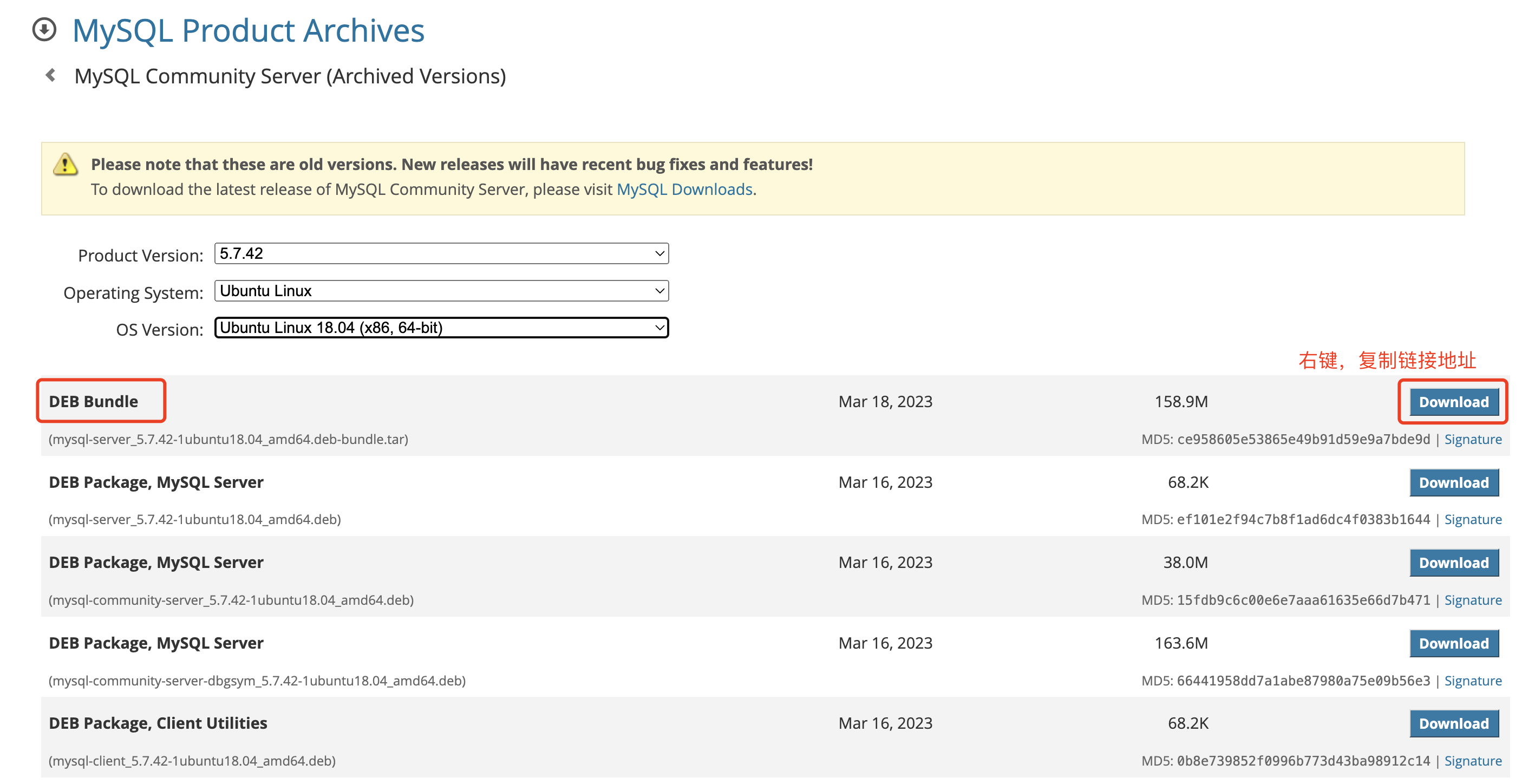Download the DEB Bundle tar file

(x=1453, y=402)
